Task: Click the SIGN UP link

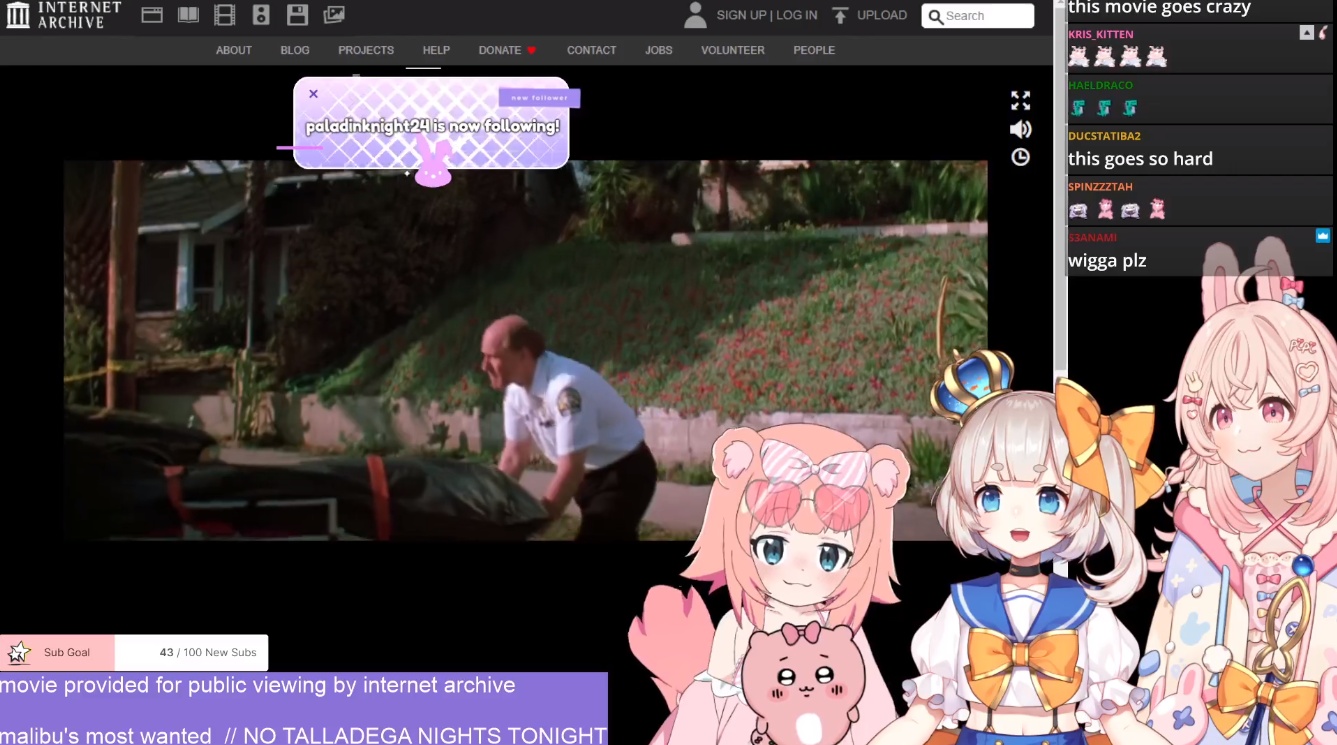Action: point(741,15)
